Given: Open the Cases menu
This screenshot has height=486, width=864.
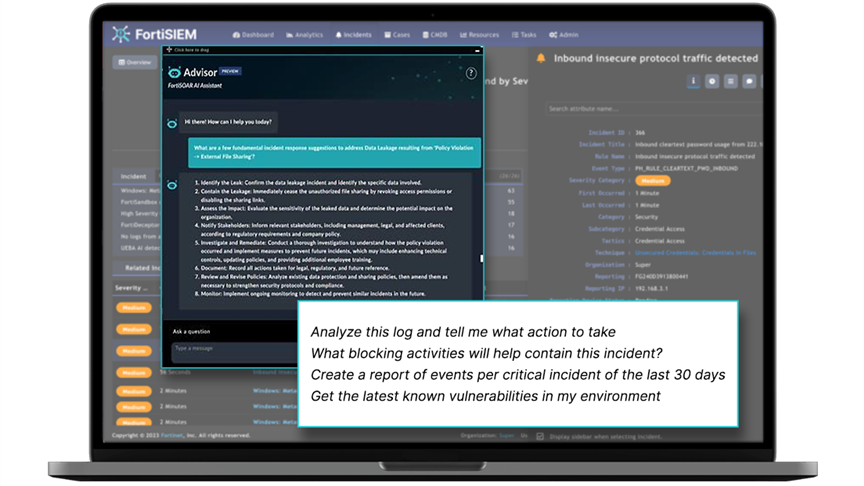Looking at the screenshot, I should 397,35.
